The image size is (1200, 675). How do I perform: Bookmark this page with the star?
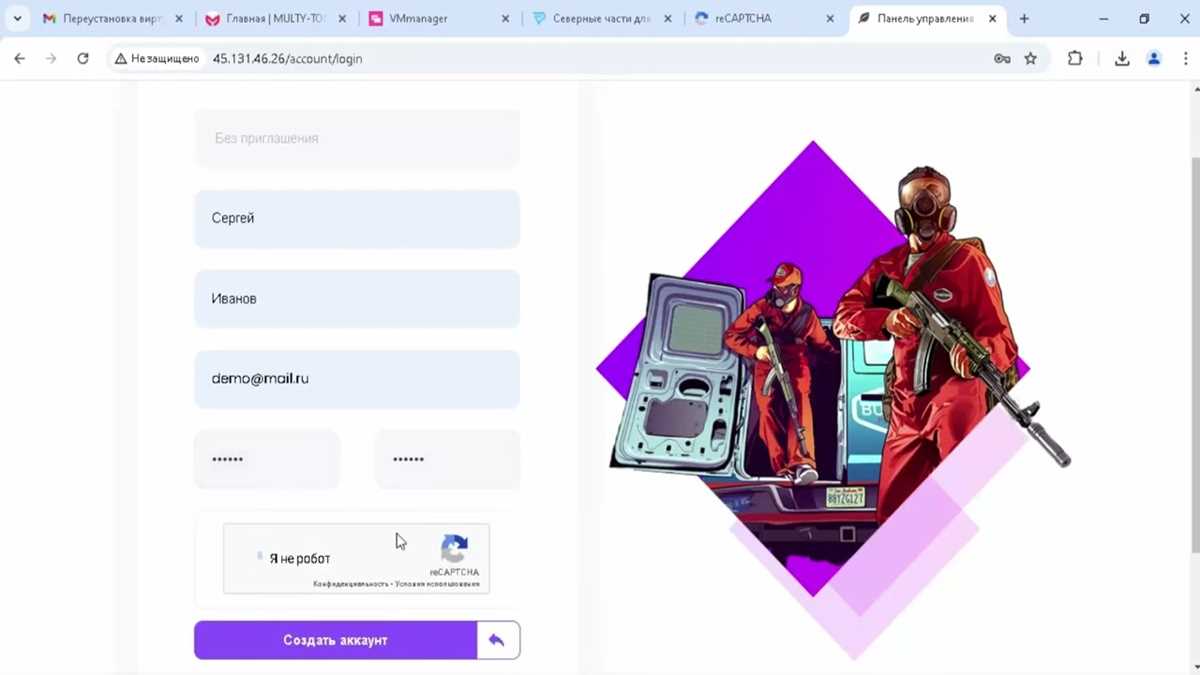[x=1031, y=59]
